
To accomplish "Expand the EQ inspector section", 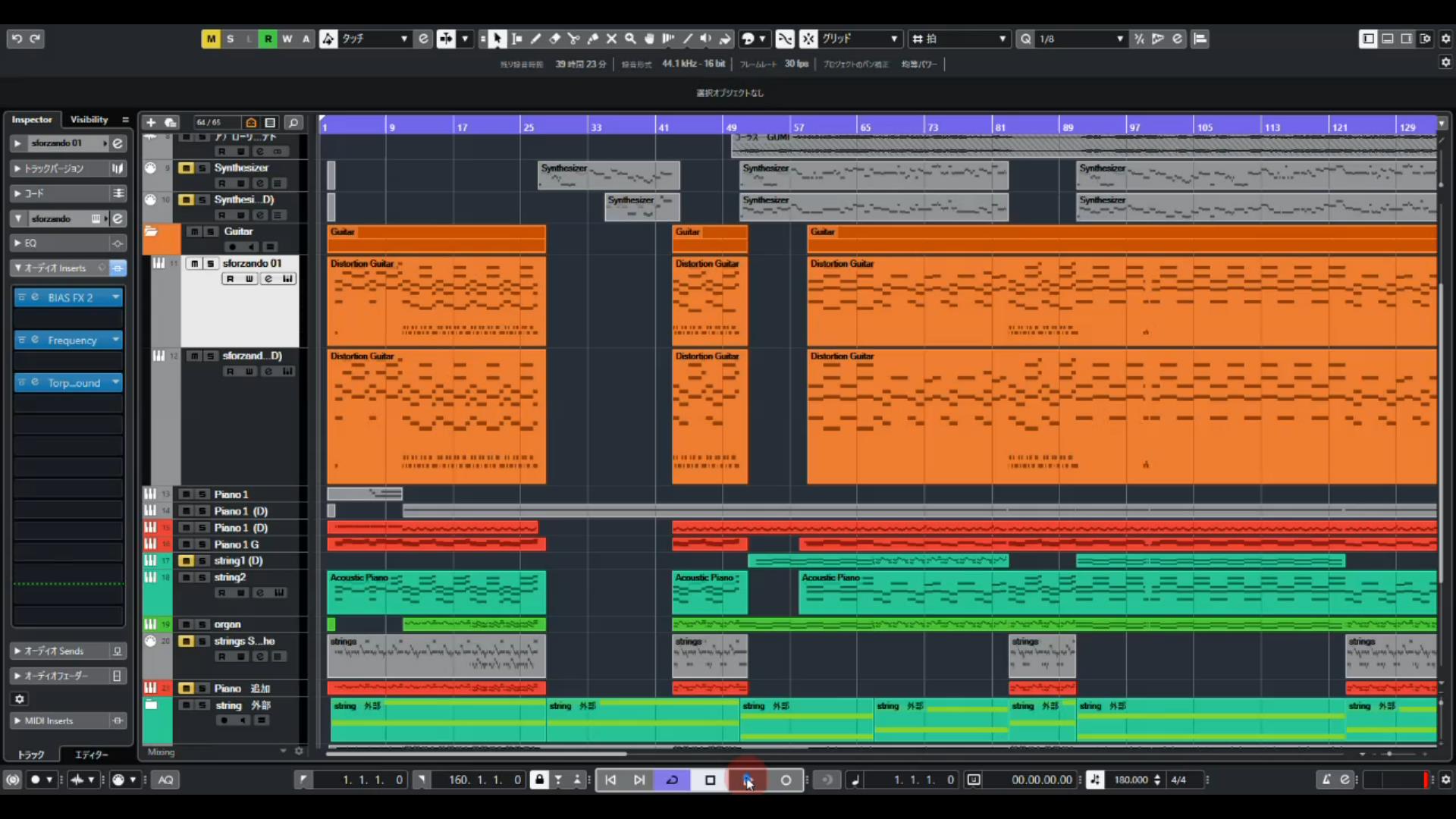I will (30, 243).
